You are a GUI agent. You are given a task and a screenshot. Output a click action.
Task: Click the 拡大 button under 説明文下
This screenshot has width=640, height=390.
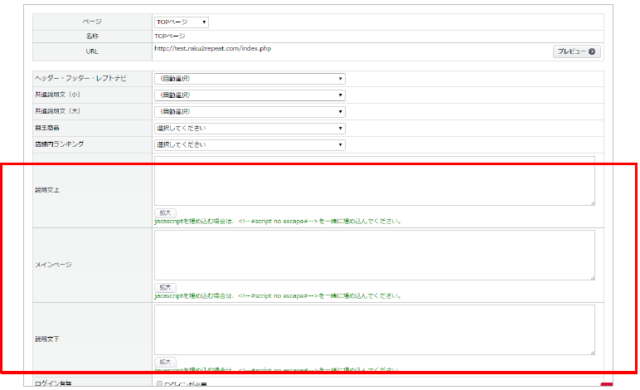click(x=165, y=362)
